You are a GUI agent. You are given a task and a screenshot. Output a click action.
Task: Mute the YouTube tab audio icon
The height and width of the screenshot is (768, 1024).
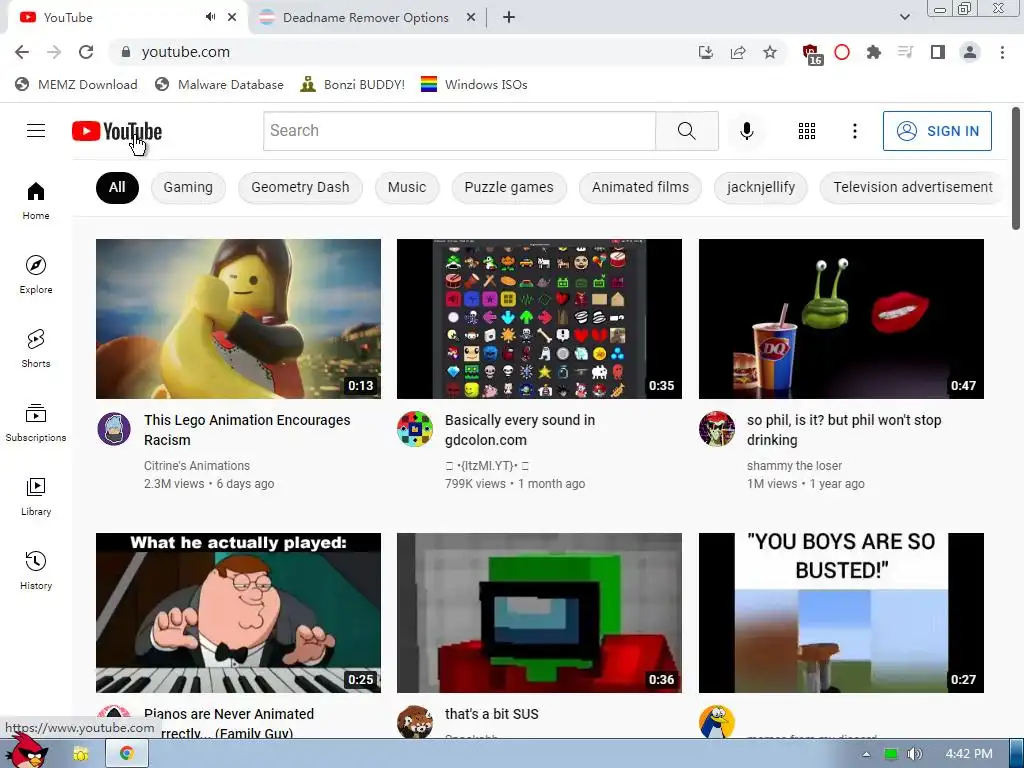(x=210, y=17)
